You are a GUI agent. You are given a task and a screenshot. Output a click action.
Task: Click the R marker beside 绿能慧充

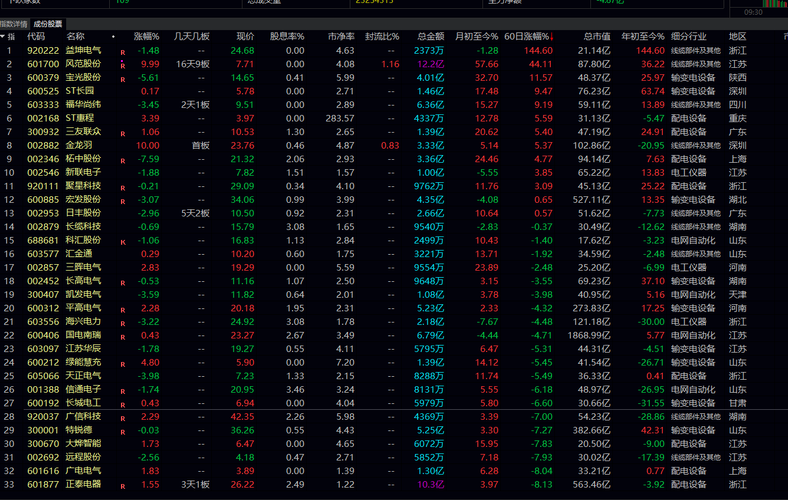[123, 364]
